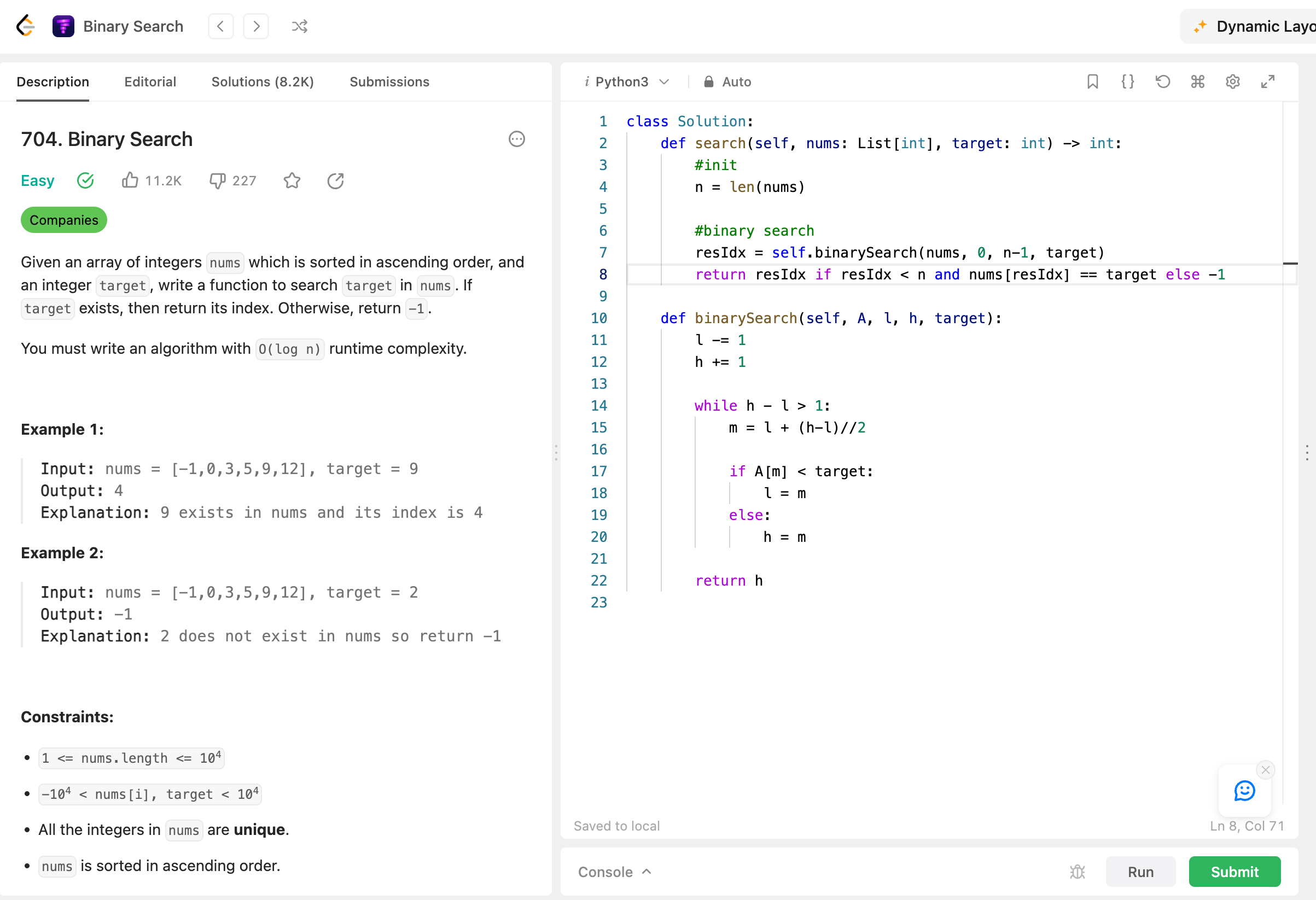Pick a random problem with shuffle icon
Screen dimensions: 1316x900
tap(299, 26)
